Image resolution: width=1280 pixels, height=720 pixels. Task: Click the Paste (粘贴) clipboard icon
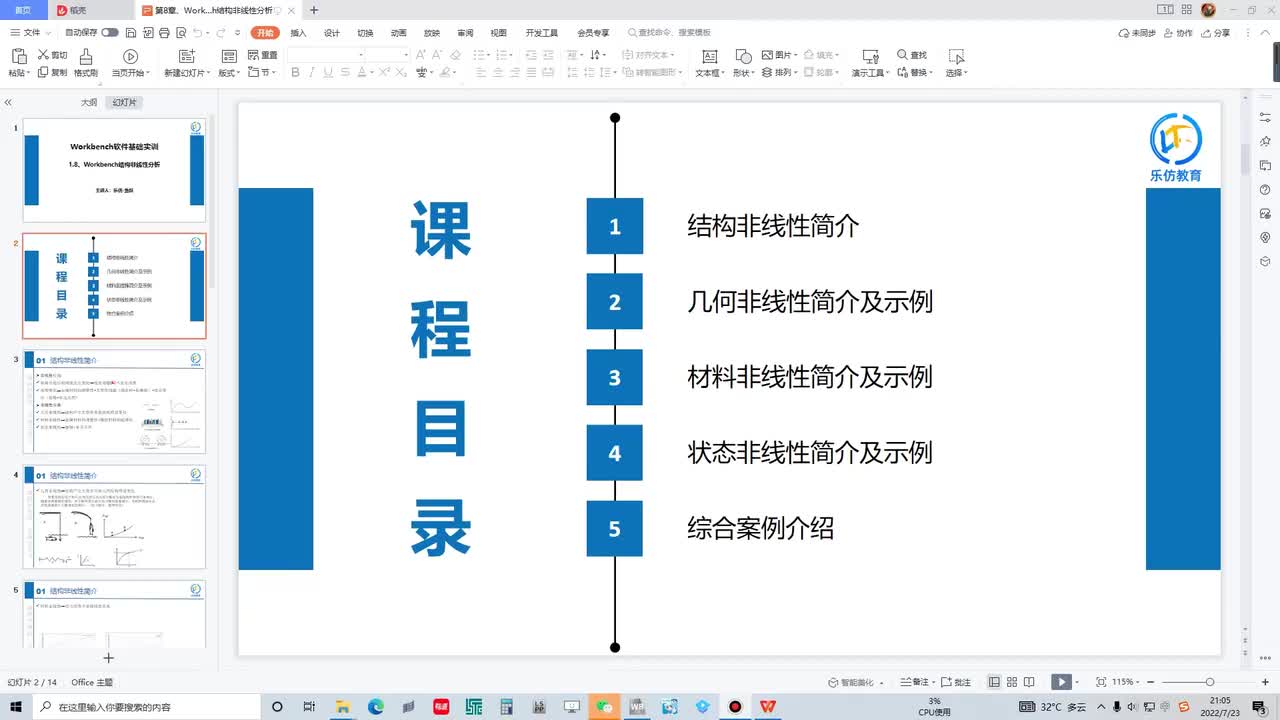pos(19,56)
